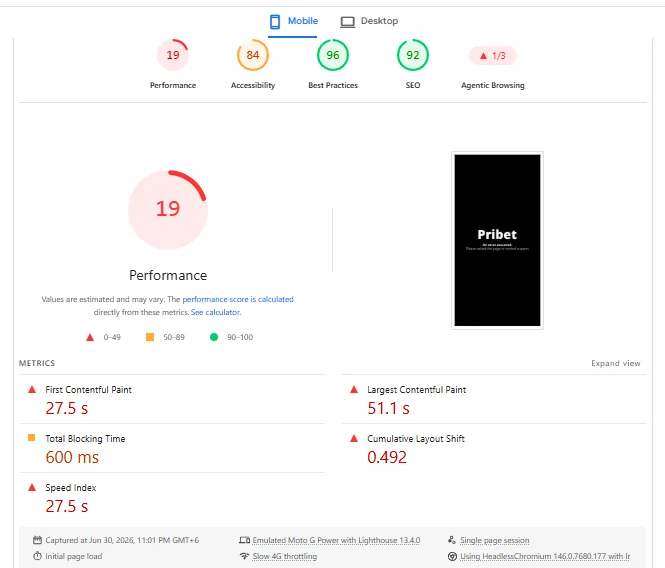The image size is (665, 568).
Task: Click the stopwatch icon beside Initial page load
Action: coord(37,556)
